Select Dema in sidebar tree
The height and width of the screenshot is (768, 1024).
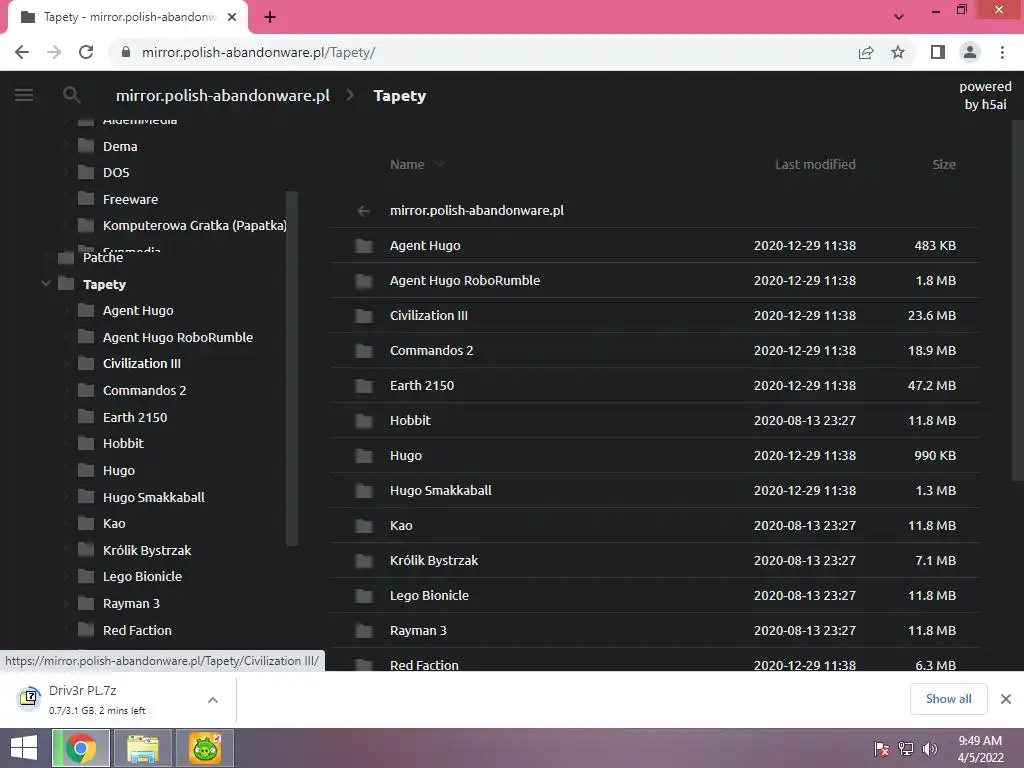(120, 146)
